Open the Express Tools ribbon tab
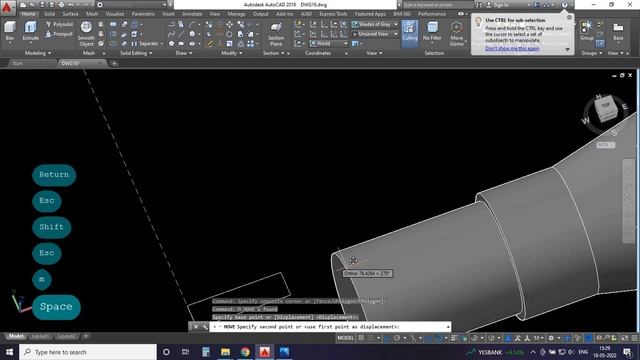 tap(333, 14)
